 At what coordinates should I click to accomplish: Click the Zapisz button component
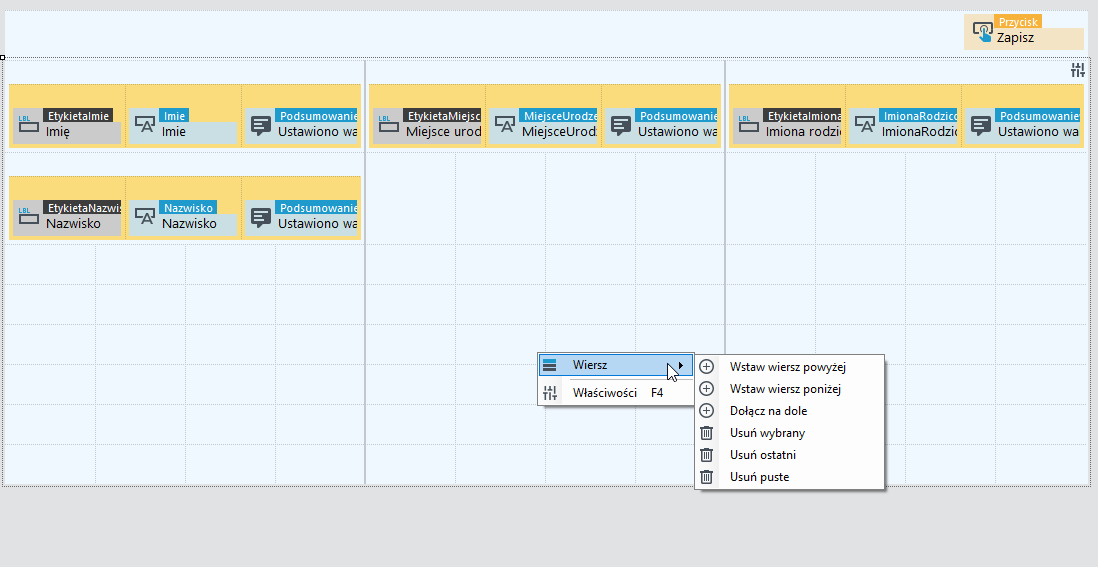tap(1024, 32)
